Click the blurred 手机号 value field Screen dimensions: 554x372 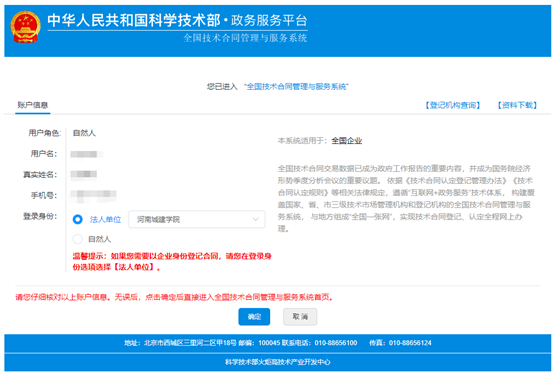pos(93,195)
